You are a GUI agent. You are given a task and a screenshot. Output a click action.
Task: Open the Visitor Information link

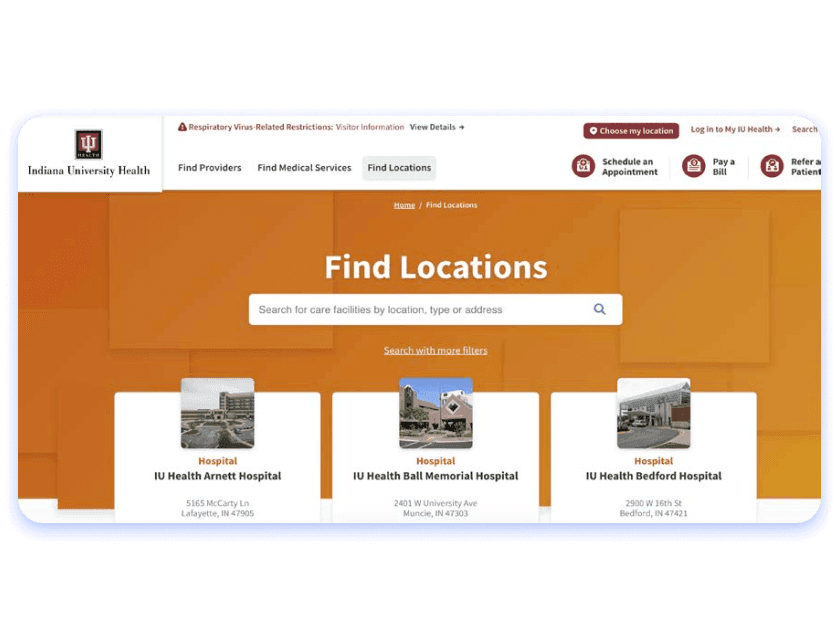[370, 127]
